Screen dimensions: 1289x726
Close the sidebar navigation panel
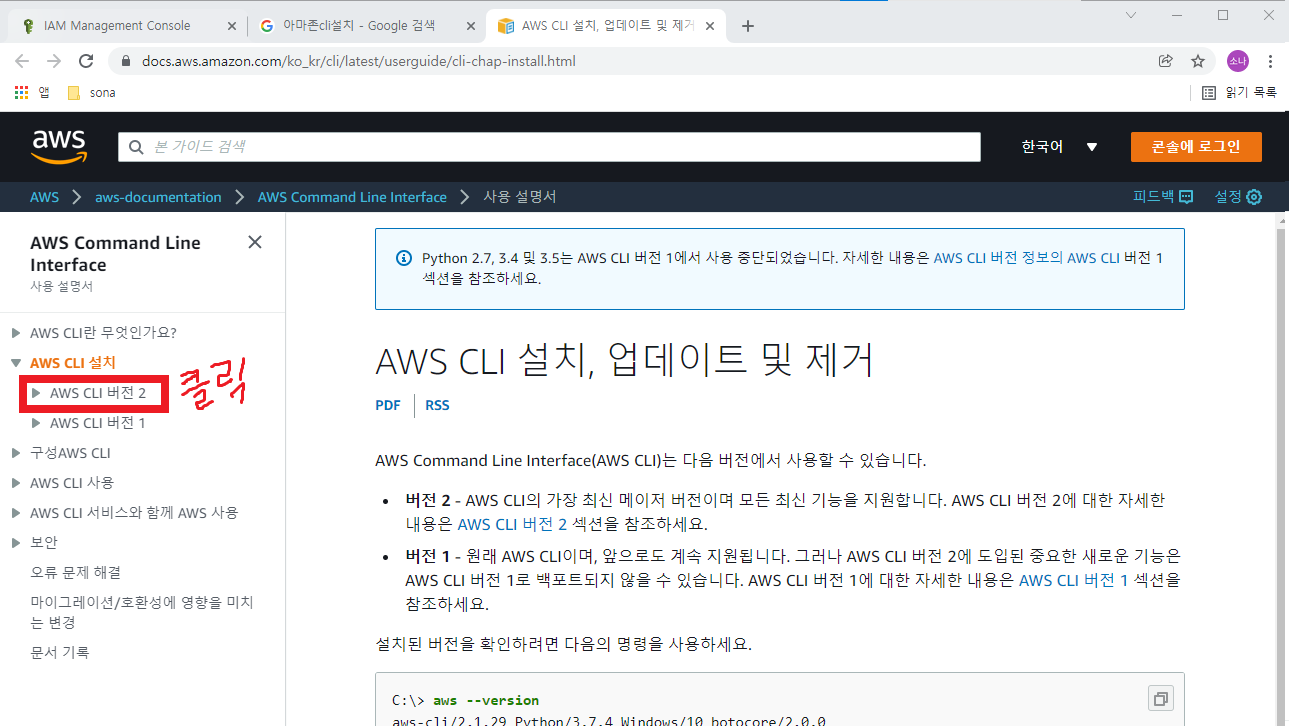[x=255, y=242]
